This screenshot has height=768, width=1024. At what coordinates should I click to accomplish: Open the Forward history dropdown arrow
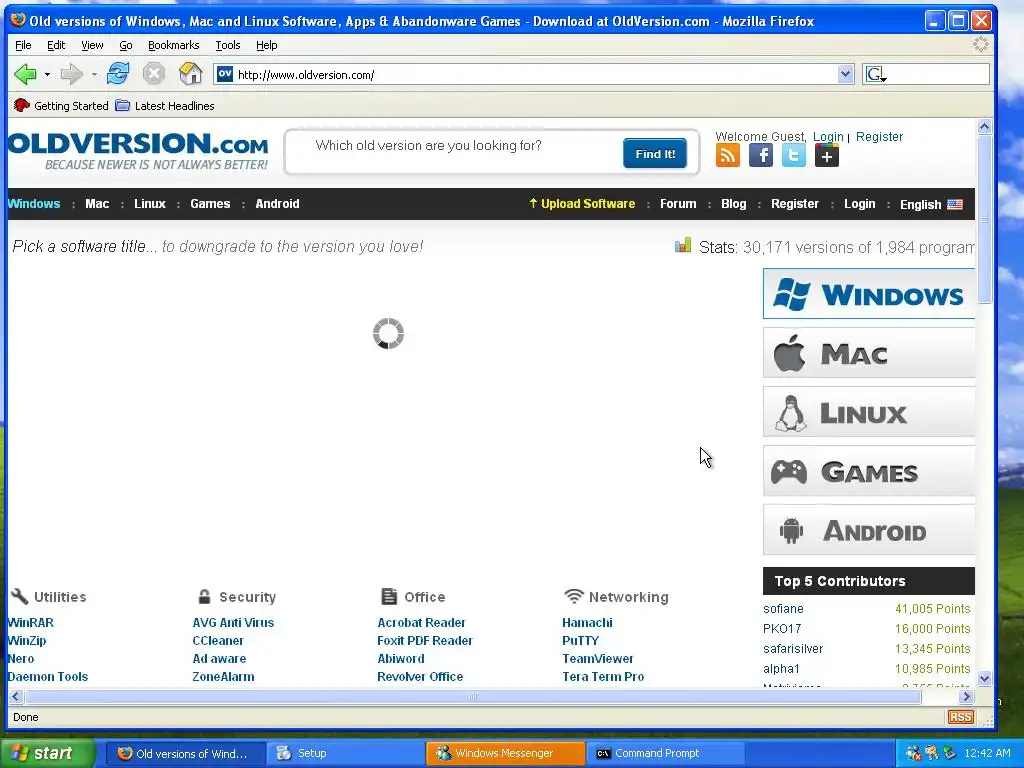(x=94, y=74)
